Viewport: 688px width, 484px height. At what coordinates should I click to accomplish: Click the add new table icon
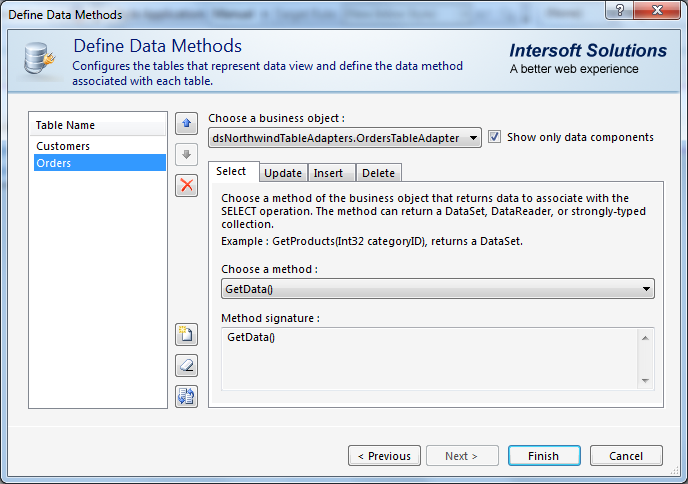coord(186,334)
